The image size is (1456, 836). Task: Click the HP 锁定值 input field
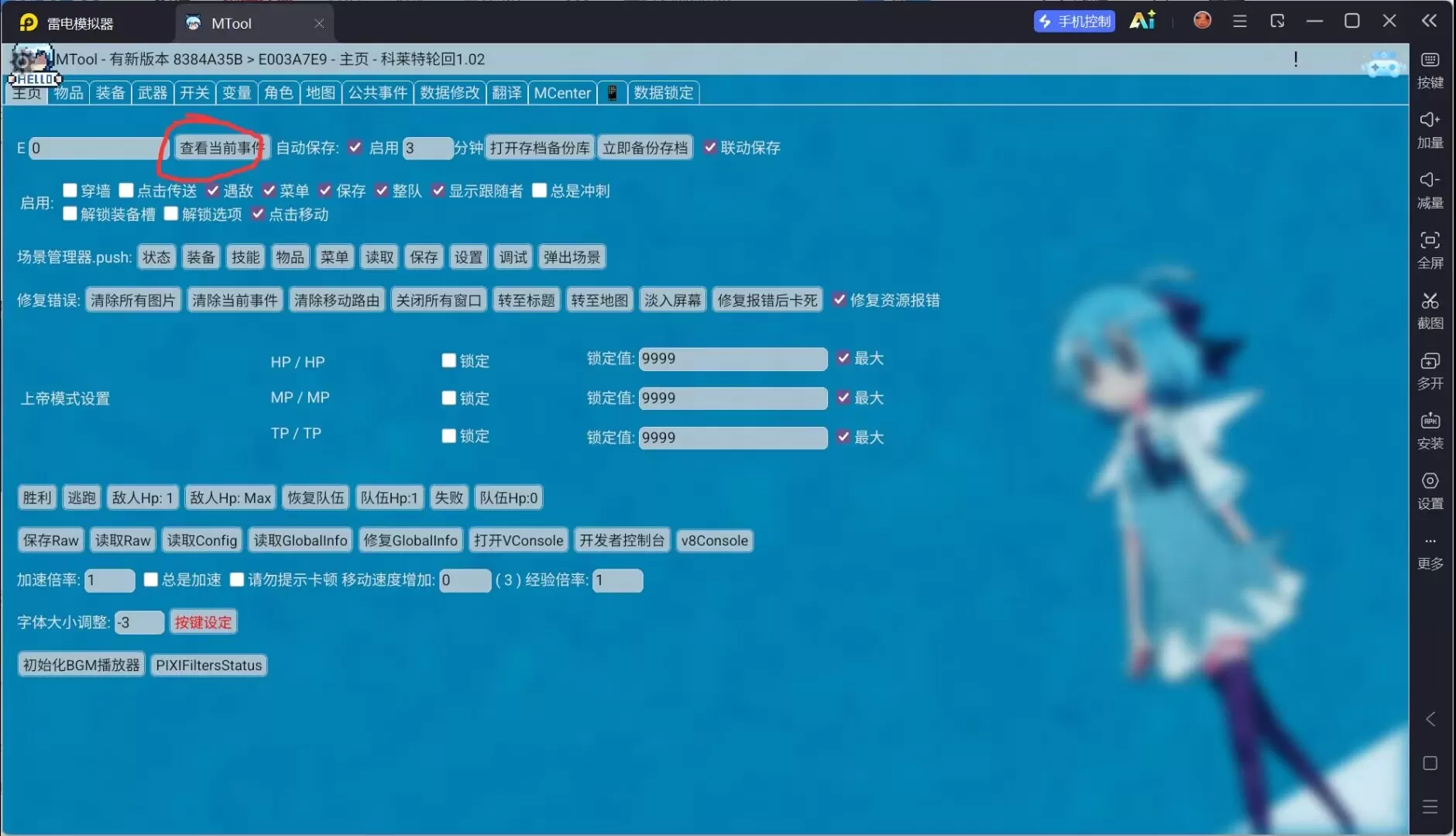click(733, 359)
